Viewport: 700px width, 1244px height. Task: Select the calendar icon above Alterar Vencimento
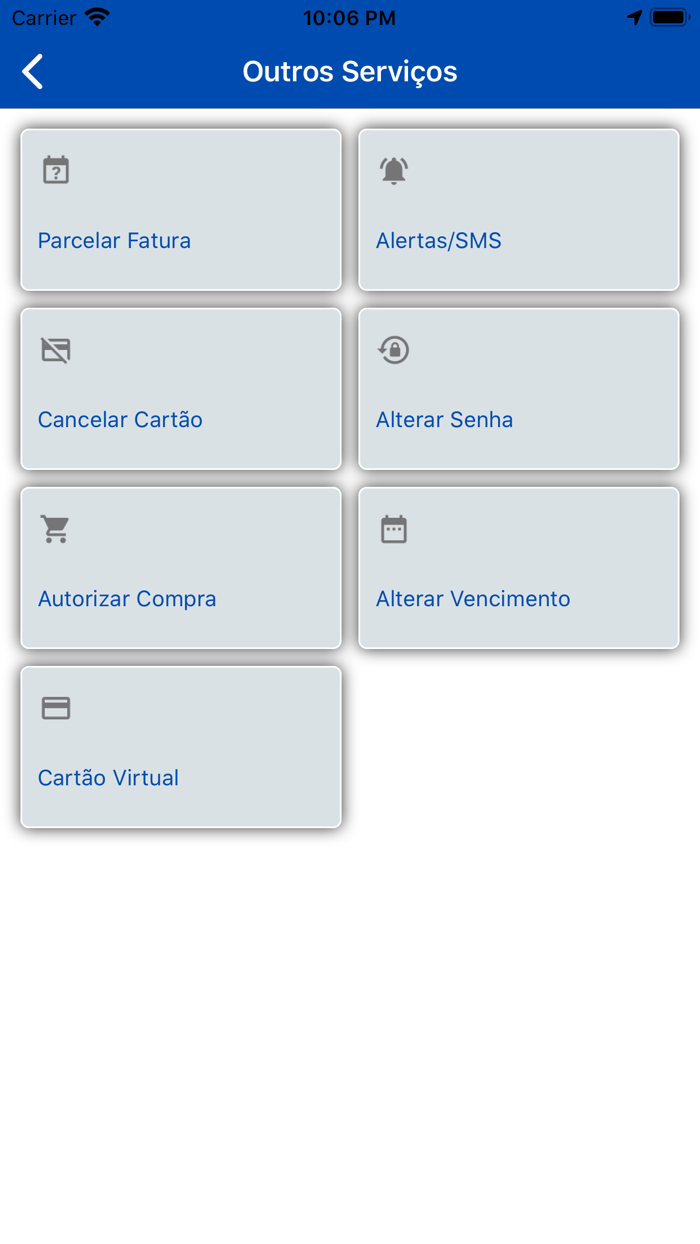393,528
